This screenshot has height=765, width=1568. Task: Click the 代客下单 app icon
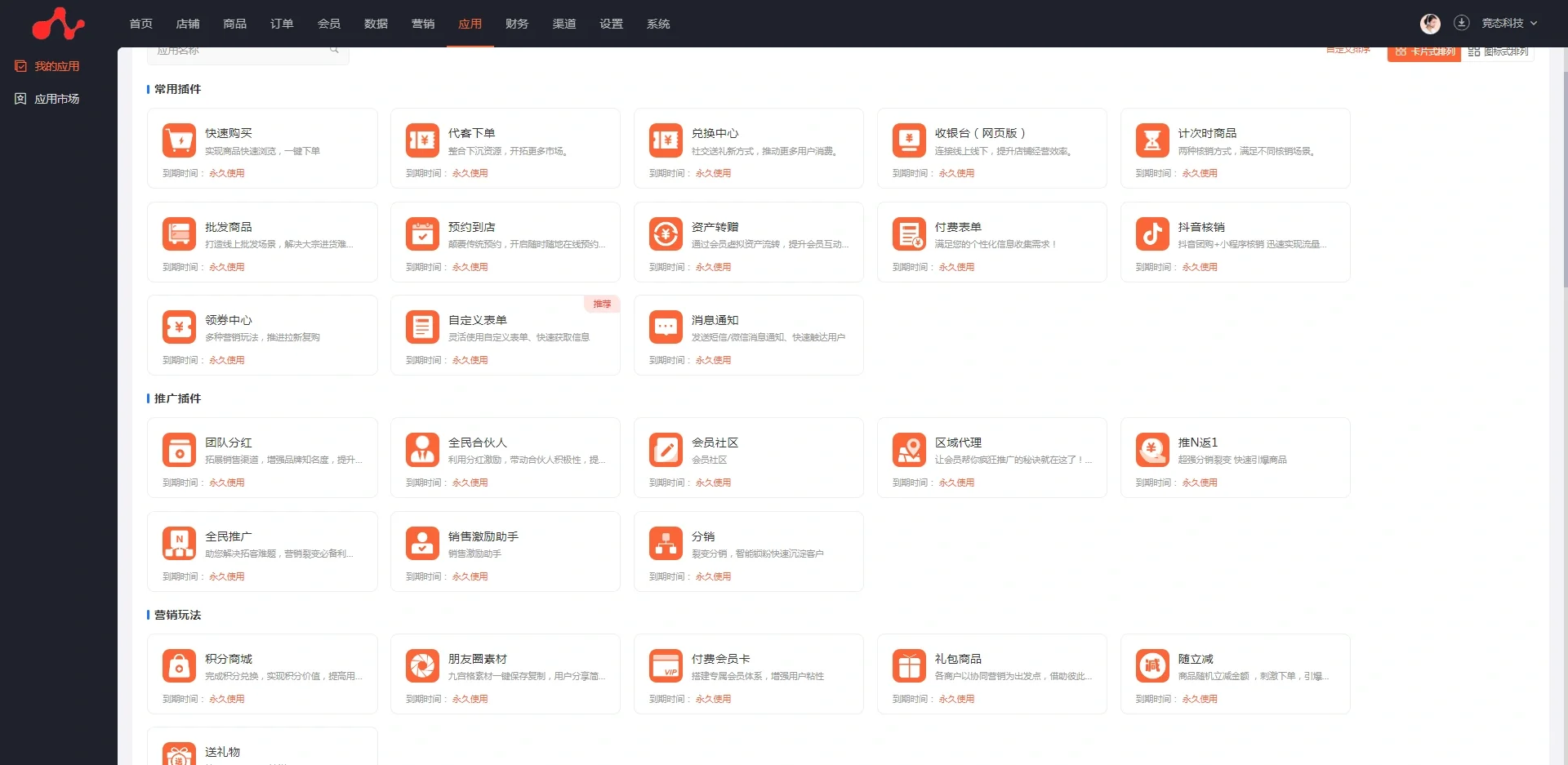pos(422,140)
